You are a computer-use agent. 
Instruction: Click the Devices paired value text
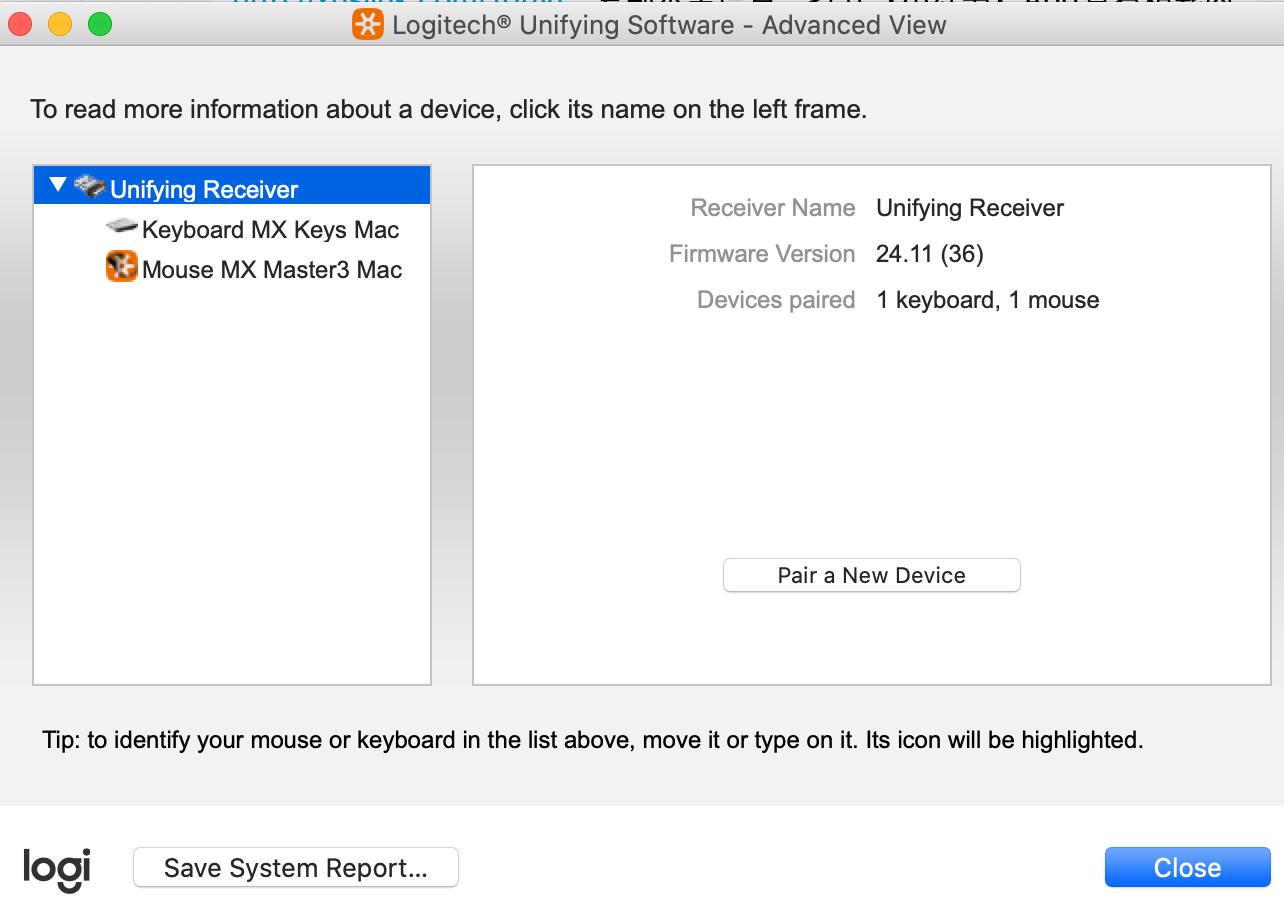point(987,300)
